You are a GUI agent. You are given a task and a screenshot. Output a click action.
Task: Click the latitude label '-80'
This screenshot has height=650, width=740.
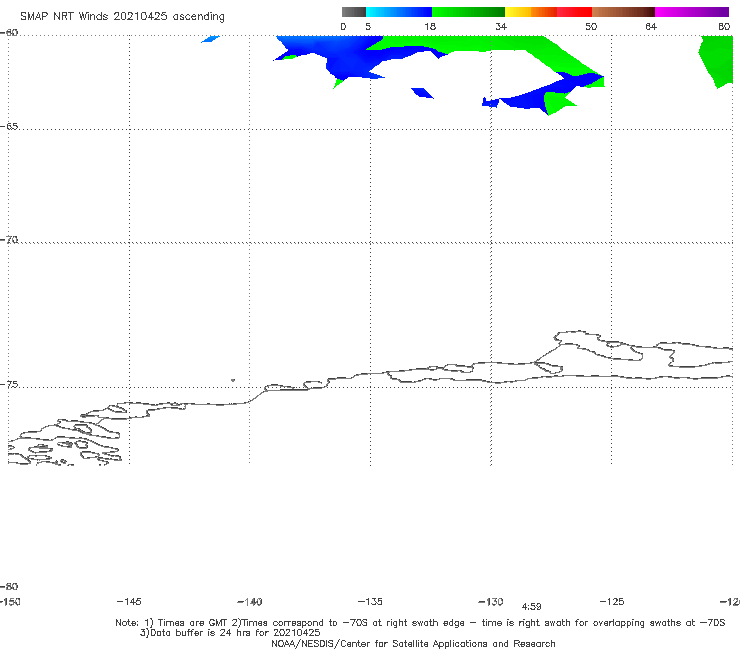(9, 586)
